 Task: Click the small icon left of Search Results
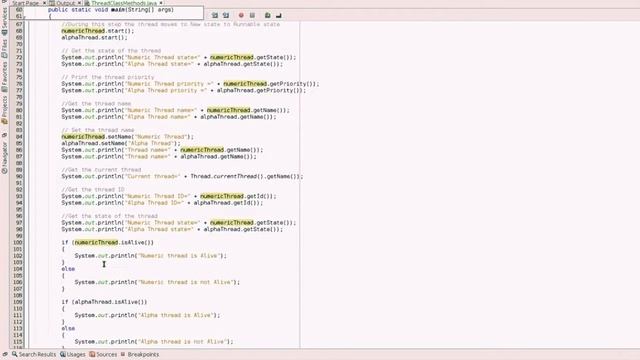5,354
